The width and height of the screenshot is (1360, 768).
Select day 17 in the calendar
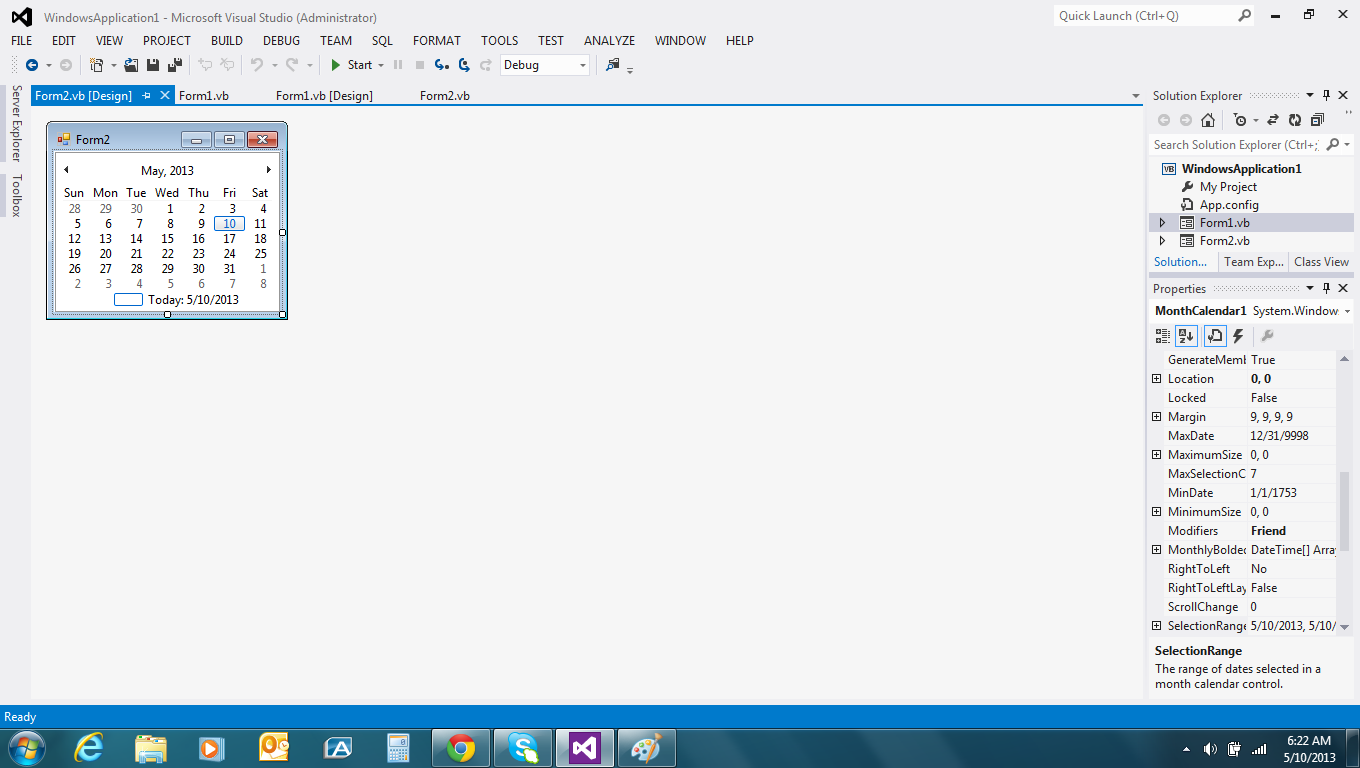[229, 239]
